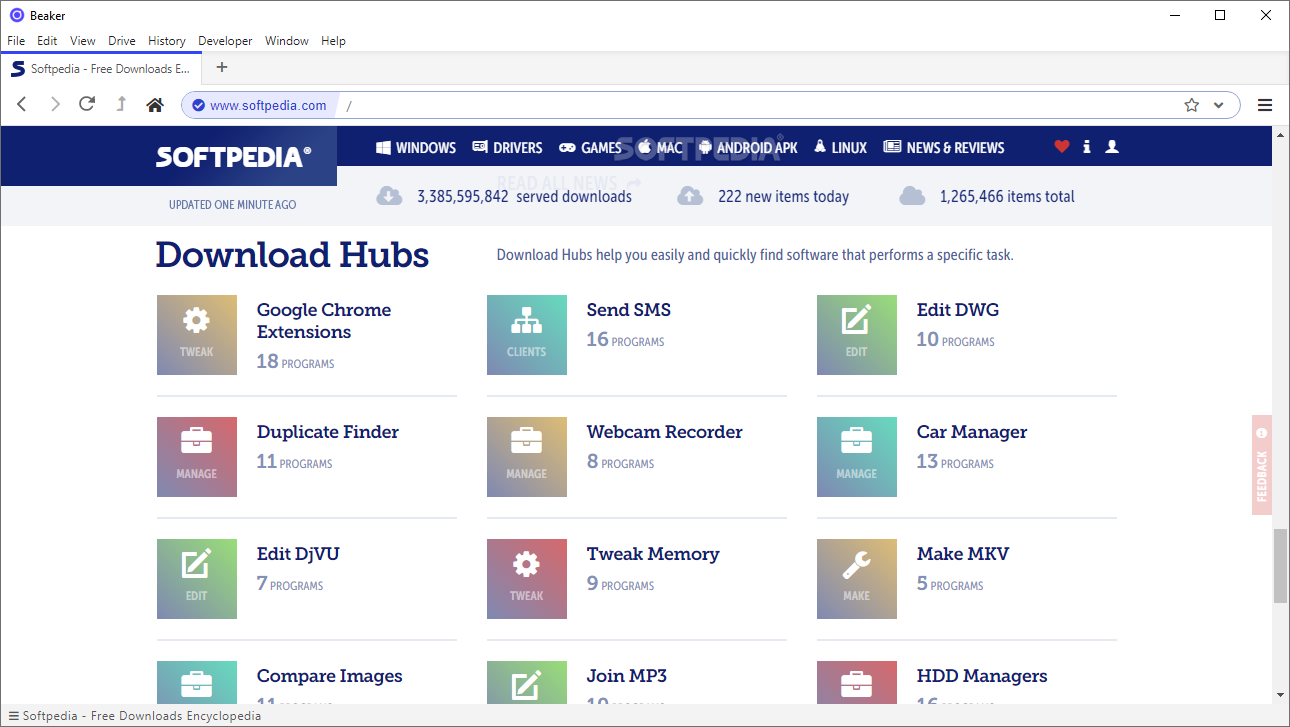Open the WINDOWS category in site navigation
1290x727 pixels.
(416, 147)
